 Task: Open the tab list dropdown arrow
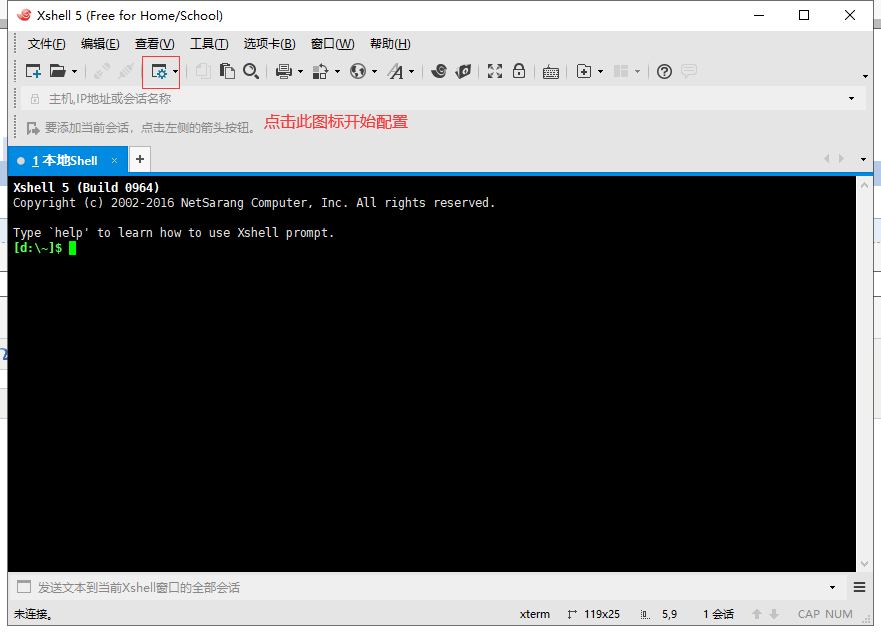(x=864, y=160)
